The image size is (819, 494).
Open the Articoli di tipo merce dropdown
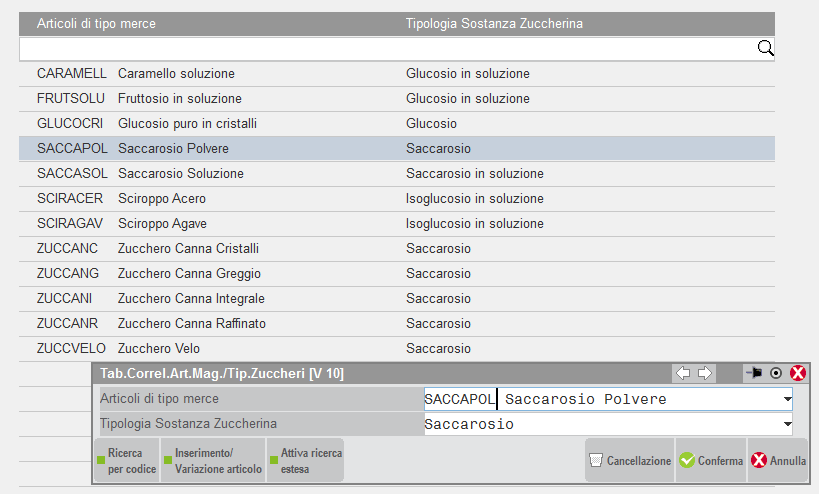point(787,400)
